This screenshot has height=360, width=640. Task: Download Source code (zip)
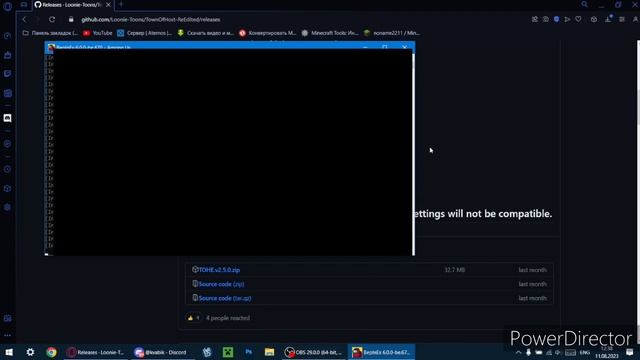tap(221, 284)
